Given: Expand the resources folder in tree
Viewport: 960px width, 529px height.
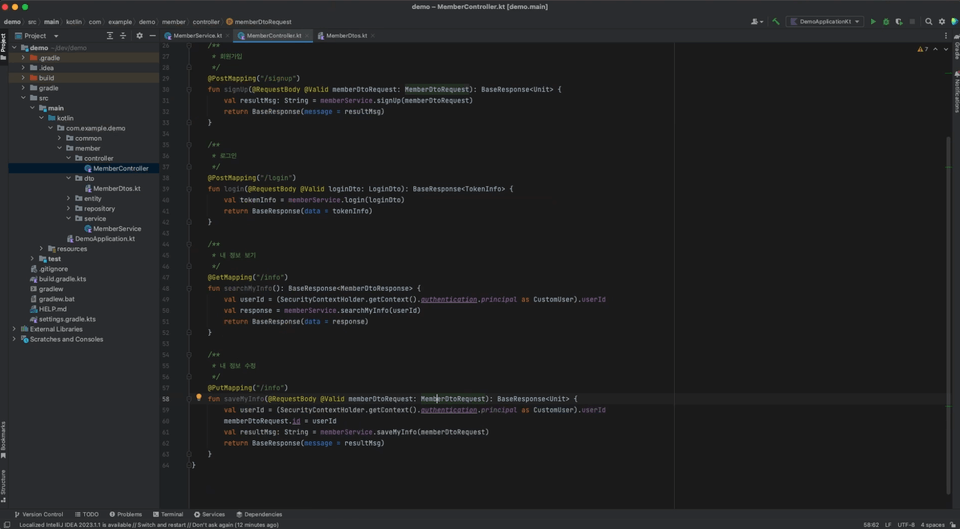Looking at the screenshot, I should pyautogui.click(x=41, y=249).
